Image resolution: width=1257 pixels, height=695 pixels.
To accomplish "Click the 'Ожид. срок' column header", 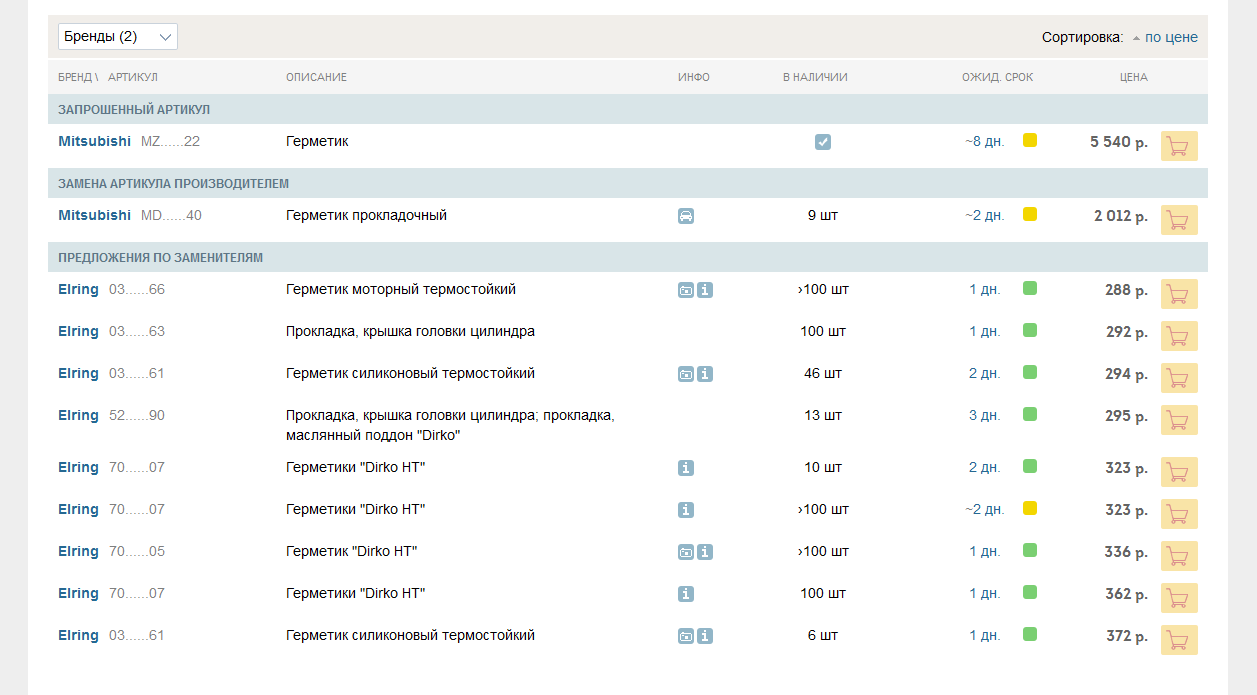I will tap(997, 77).
